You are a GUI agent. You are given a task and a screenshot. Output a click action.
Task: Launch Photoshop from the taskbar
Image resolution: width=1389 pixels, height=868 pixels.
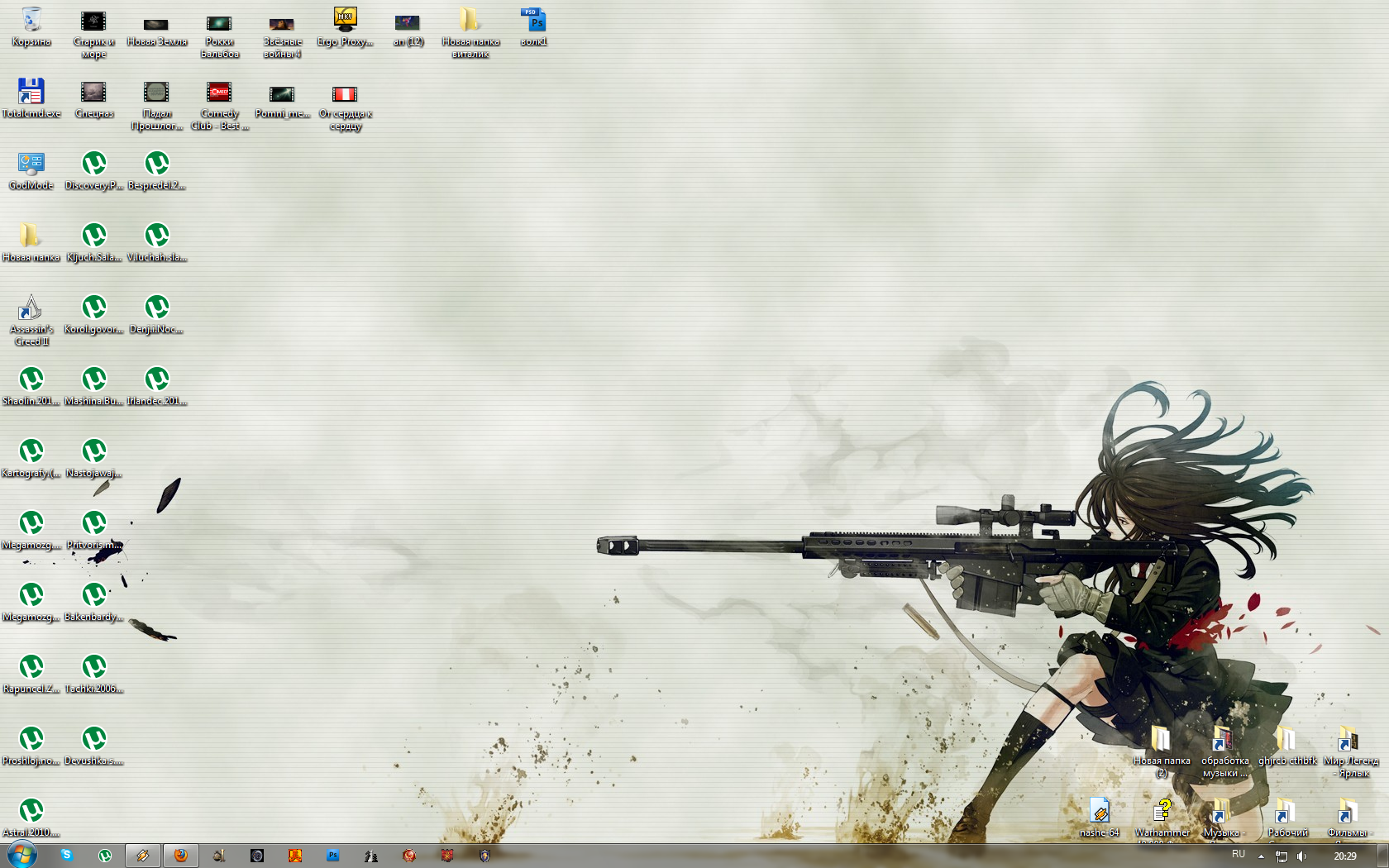point(333,856)
